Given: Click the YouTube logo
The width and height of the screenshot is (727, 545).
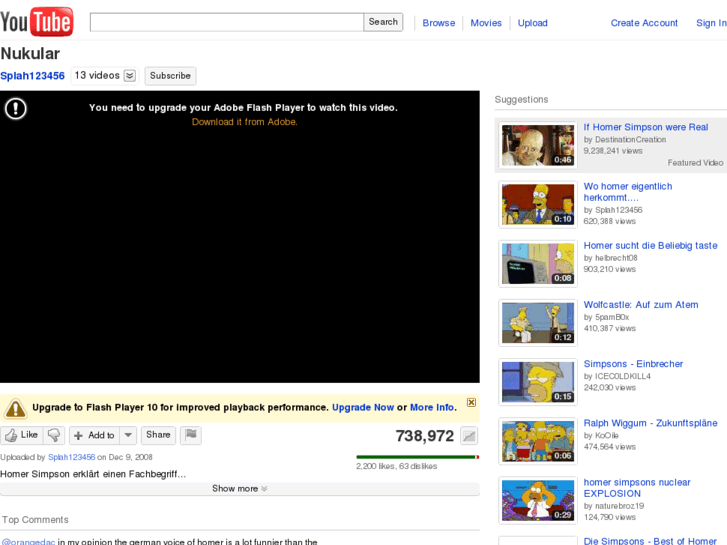Looking at the screenshot, I should [37, 21].
